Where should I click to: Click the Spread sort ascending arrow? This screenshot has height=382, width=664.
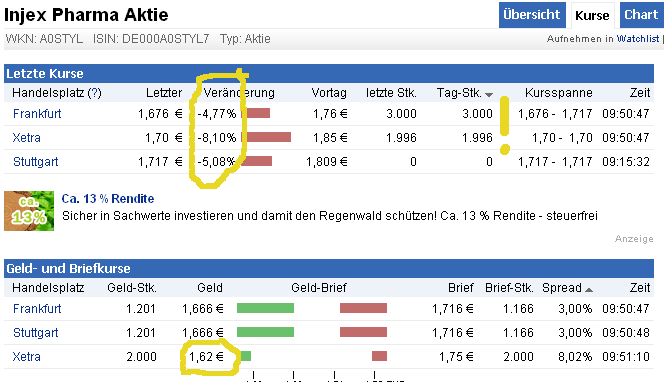tap(589, 290)
